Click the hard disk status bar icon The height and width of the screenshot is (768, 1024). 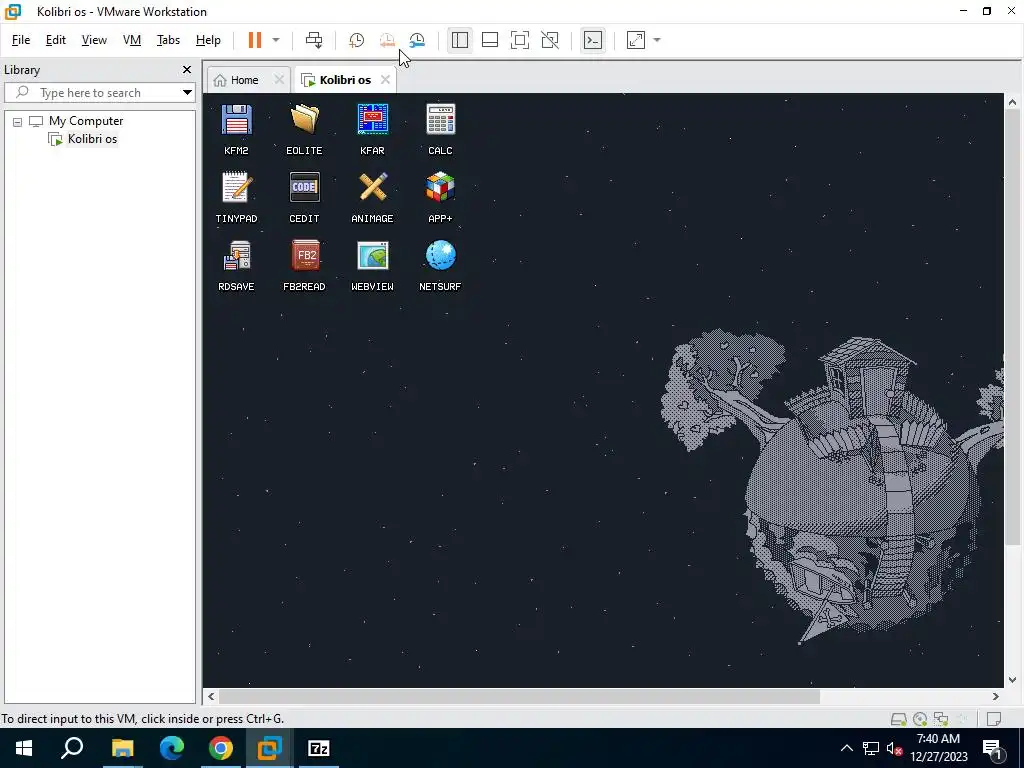[x=899, y=719]
